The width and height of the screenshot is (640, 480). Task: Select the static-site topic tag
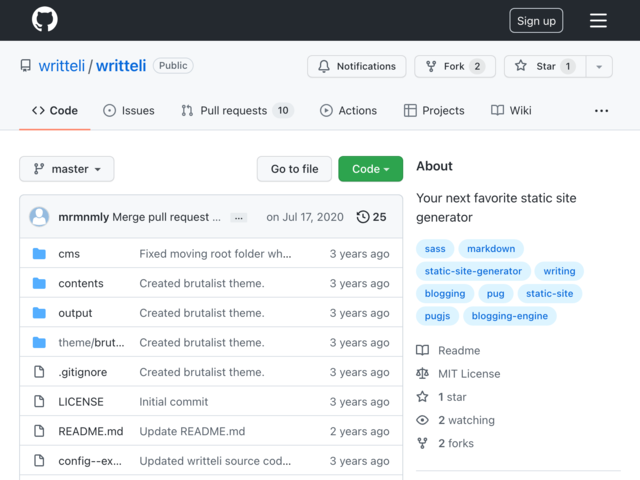(x=549, y=293)
